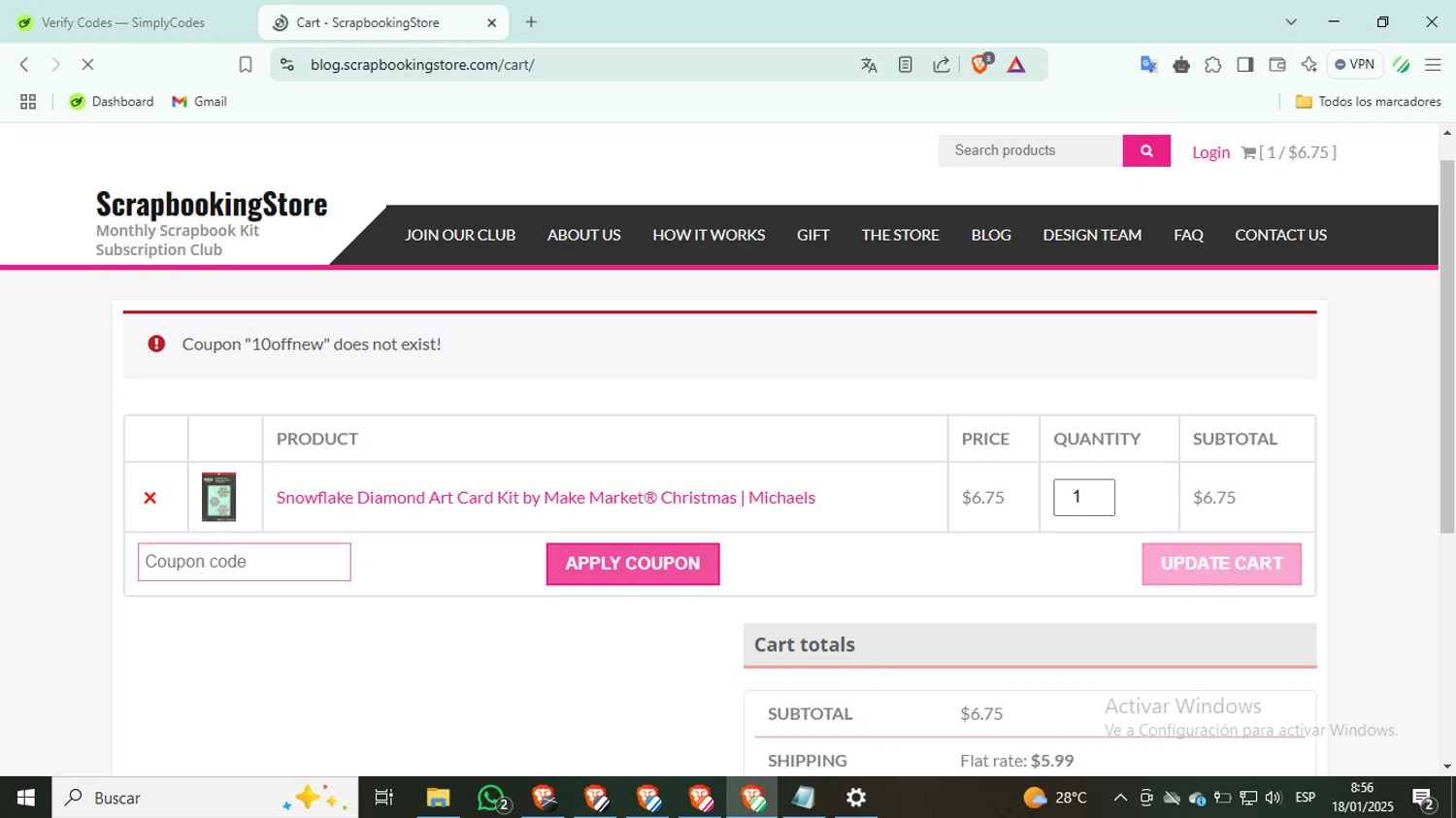Click the browser forward arrow
1456x818 pixels.
[x=55, y=64]
